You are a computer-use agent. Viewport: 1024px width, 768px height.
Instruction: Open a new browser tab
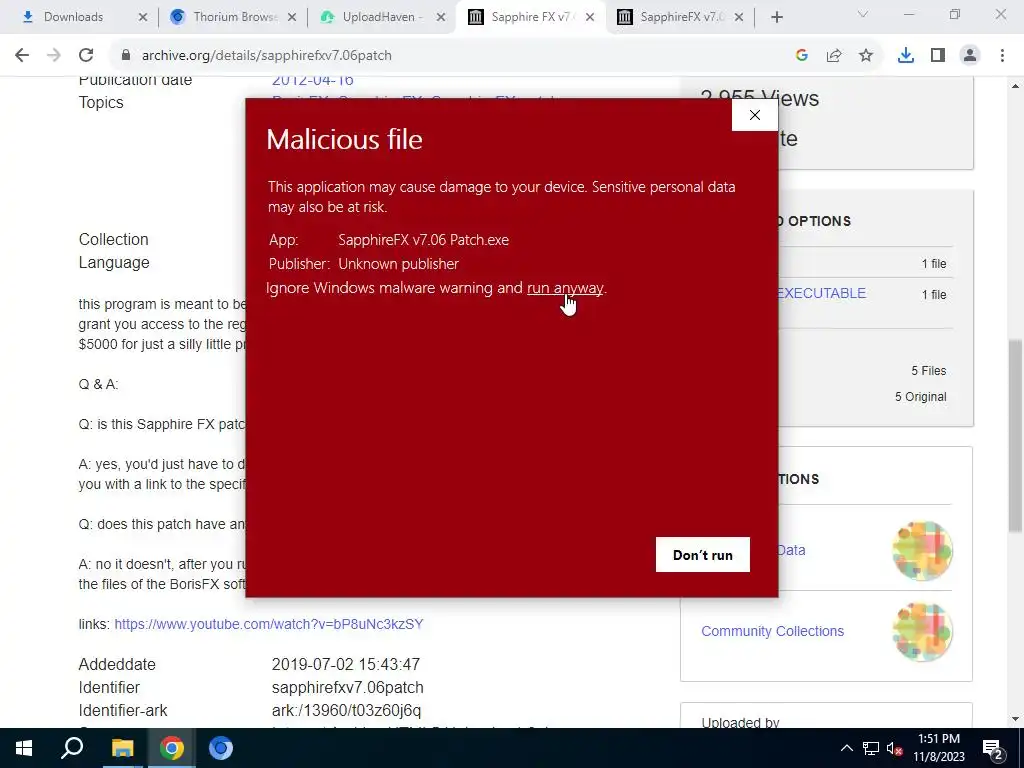point(776,17)
